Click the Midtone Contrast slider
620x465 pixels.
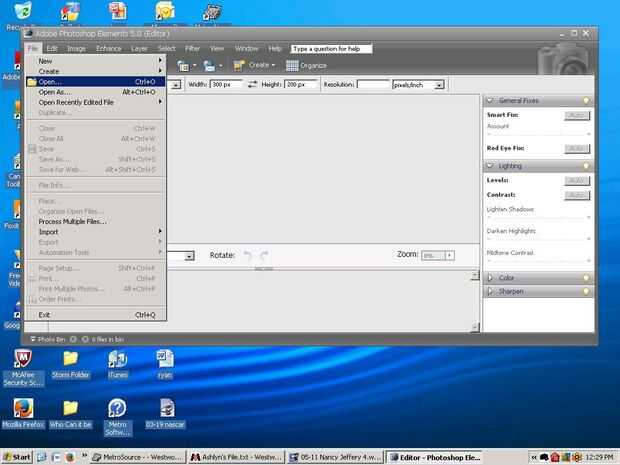point(539,261)
